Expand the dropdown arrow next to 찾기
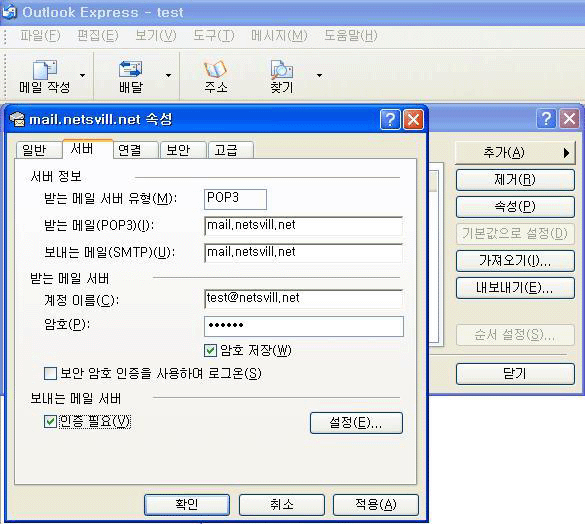Image resolution: width=585 pixels, height=524 pixels. coord(319,75)
